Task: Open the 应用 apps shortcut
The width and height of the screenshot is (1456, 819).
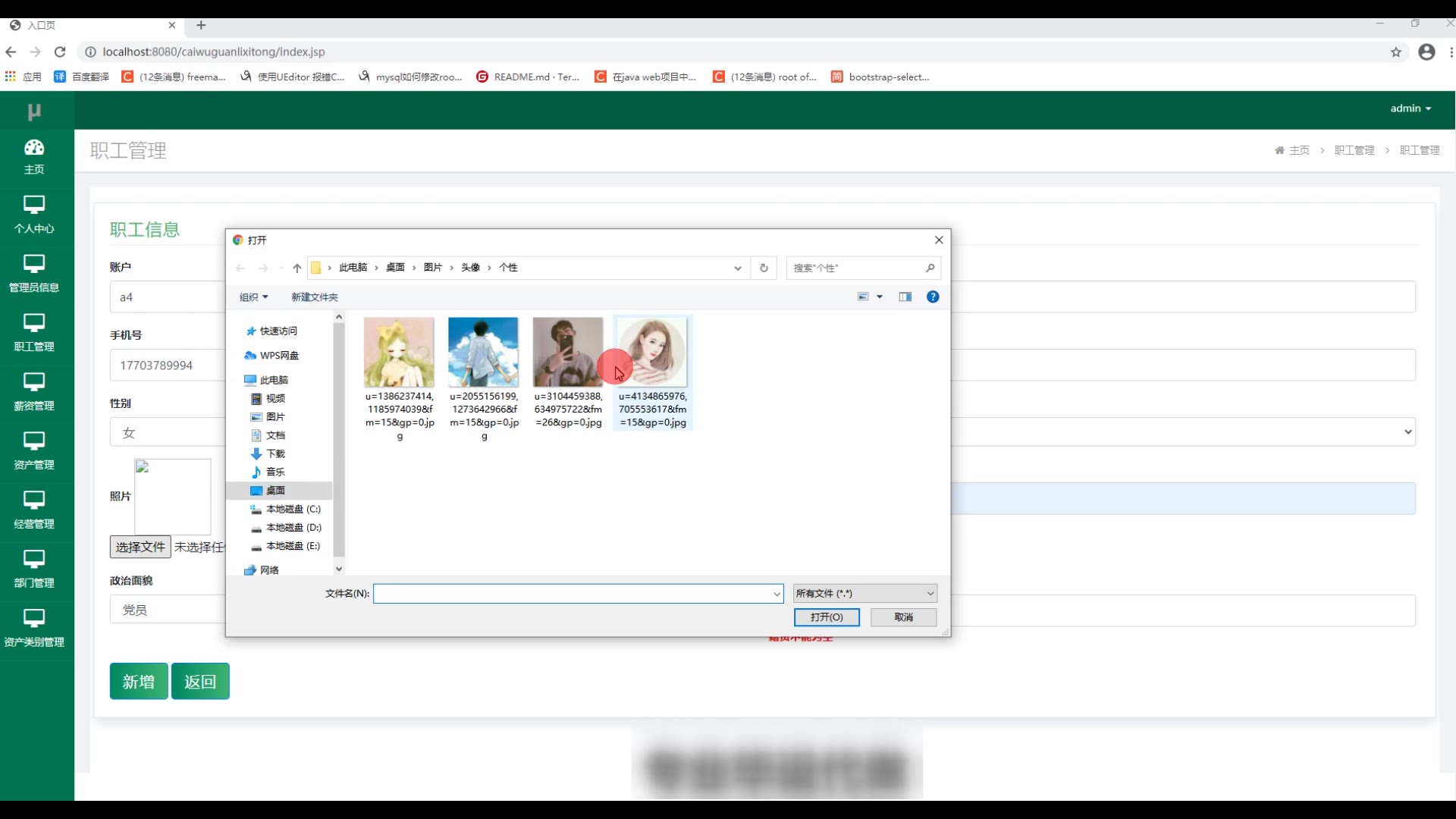Action: point(24,77)
